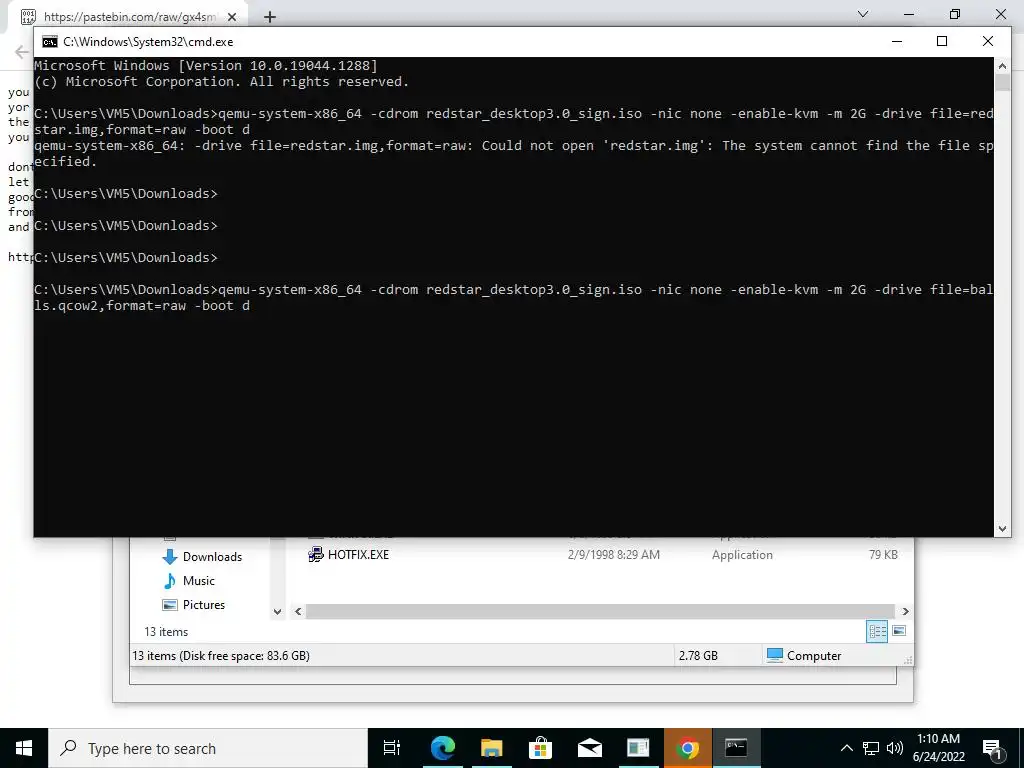The height and width of the screenshot is (768, 1024).
Task: Click the 79 KB size cell
Action: click(x=883, y=554)
